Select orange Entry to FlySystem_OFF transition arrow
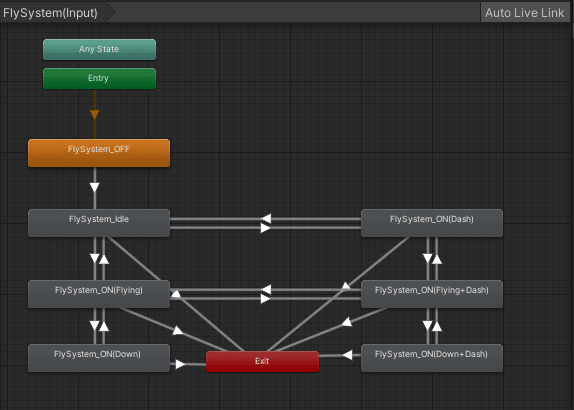 [94, 115]
